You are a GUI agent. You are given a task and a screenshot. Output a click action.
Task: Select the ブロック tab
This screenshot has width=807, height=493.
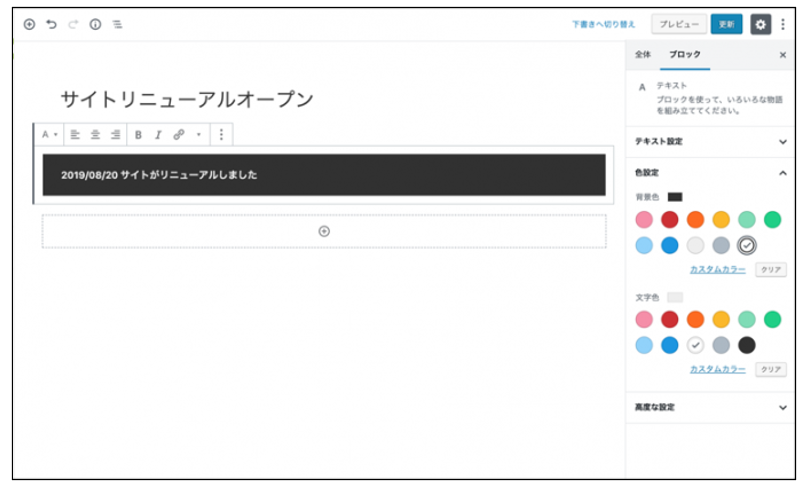point(685,55)
